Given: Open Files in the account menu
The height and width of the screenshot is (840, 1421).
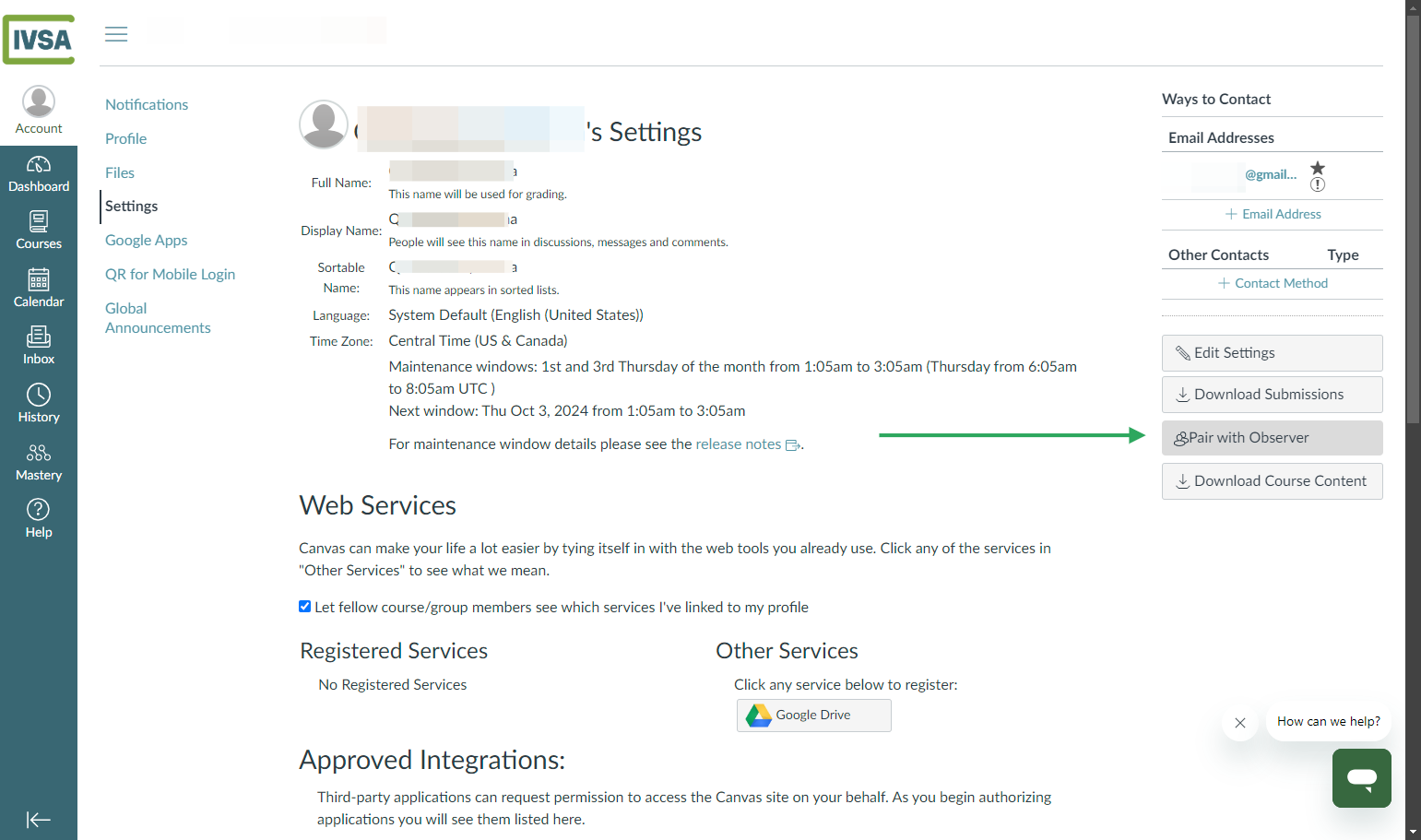Looking at the screenshot, I should (x=120, y=173).
